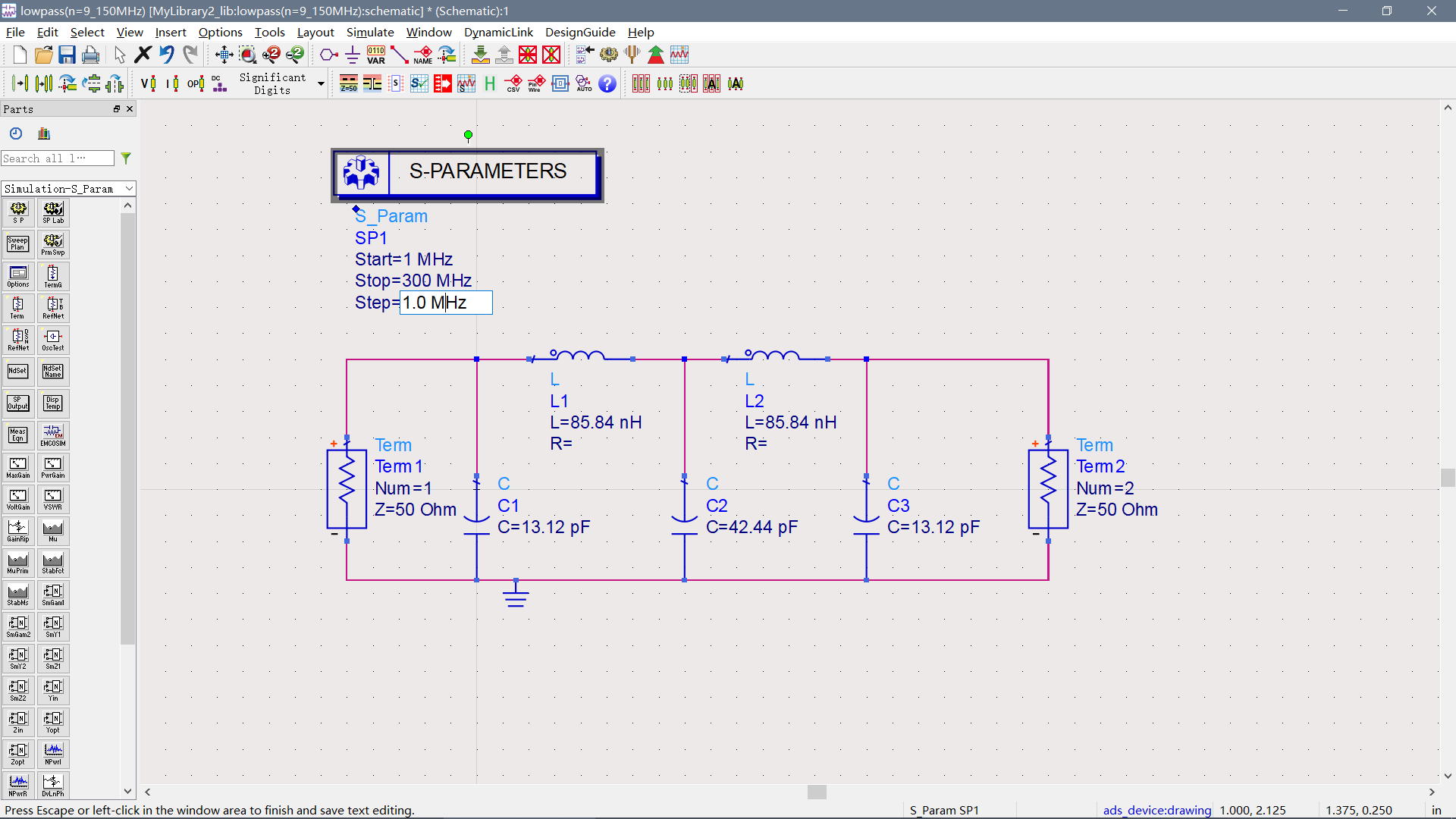Image resolution: width=1456 pixels, height=819 pixels.
Task: Select the Insert Wire tool
Action: [x=400, y=55]
